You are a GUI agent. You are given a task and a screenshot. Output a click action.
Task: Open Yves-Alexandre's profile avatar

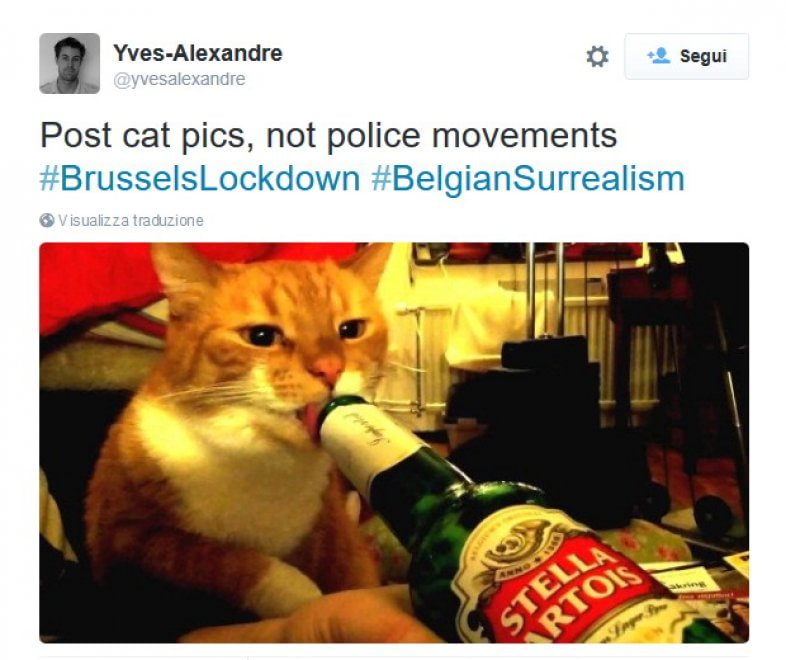coord(70,64)
